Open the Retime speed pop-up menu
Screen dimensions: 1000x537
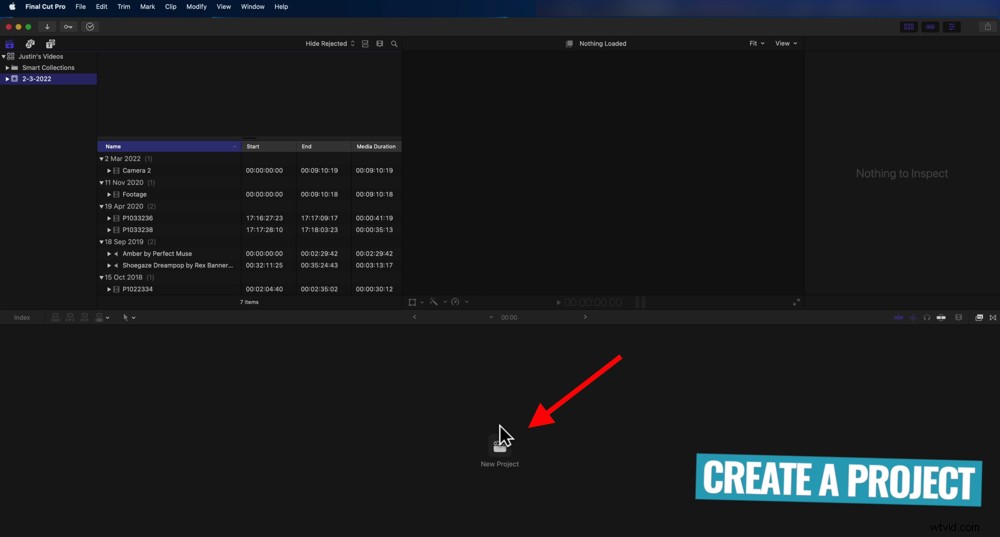coord(459,302)
